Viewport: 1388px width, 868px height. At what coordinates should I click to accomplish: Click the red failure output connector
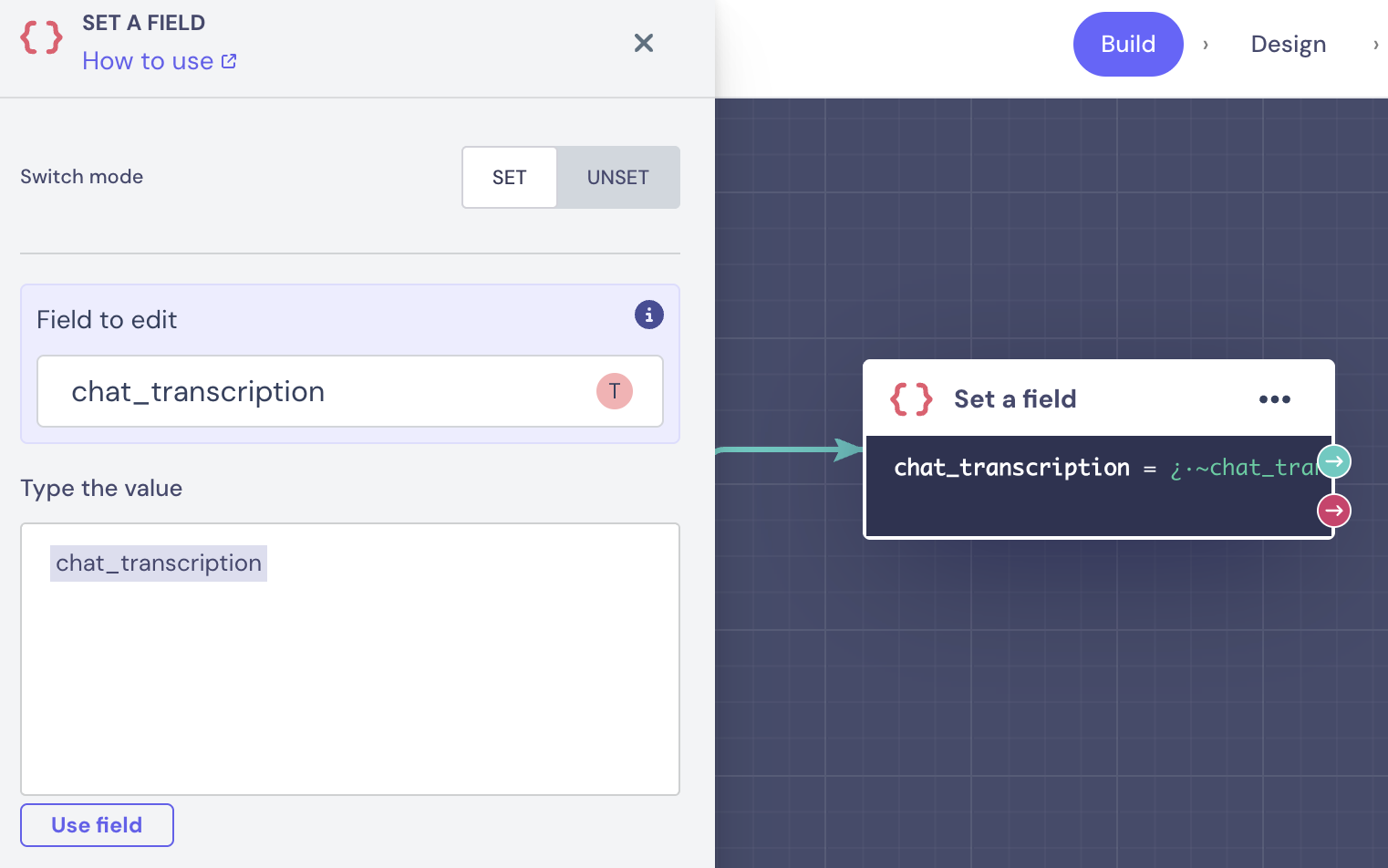pos(1333,511)
